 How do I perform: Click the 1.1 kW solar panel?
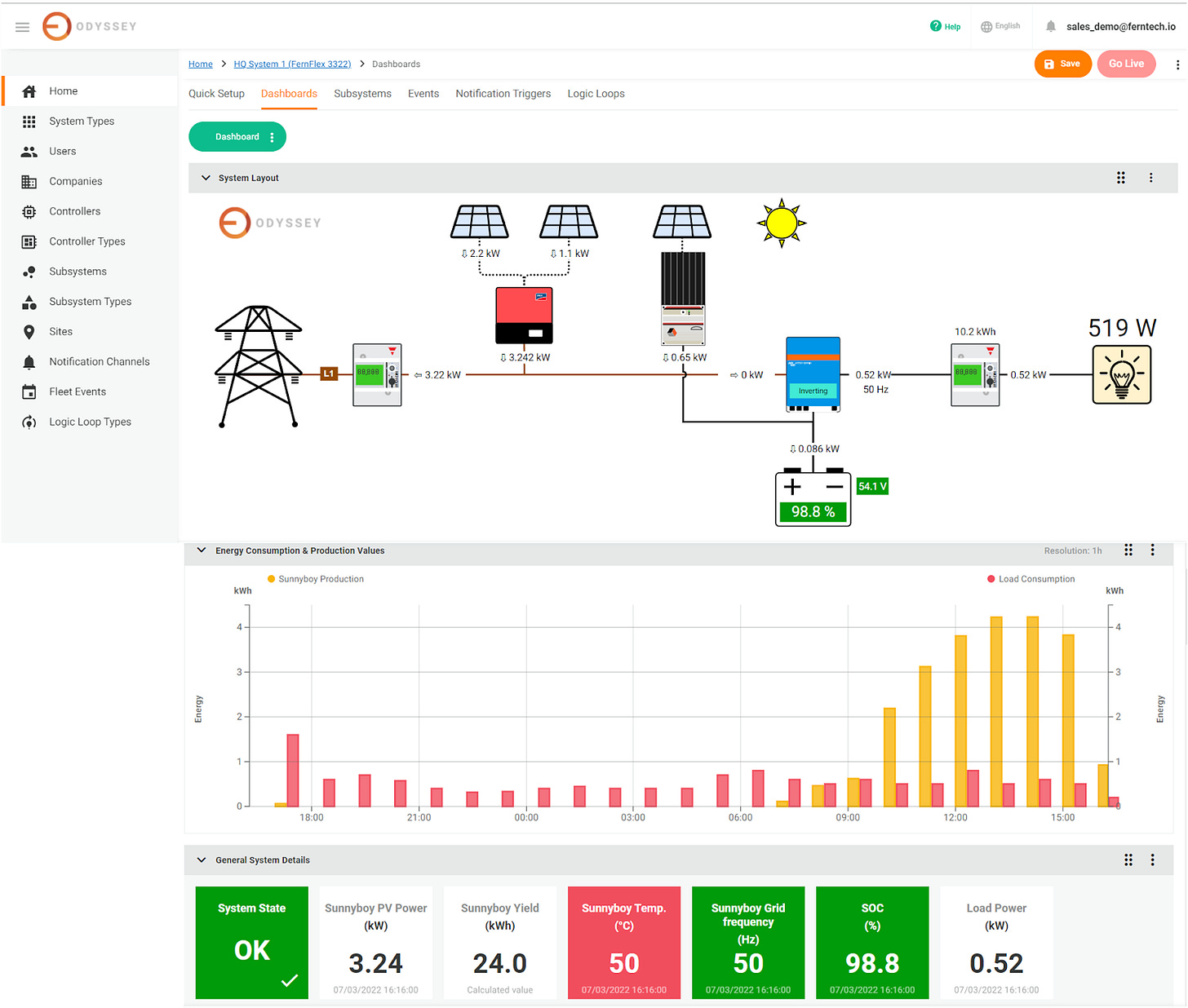click(570, 222)
